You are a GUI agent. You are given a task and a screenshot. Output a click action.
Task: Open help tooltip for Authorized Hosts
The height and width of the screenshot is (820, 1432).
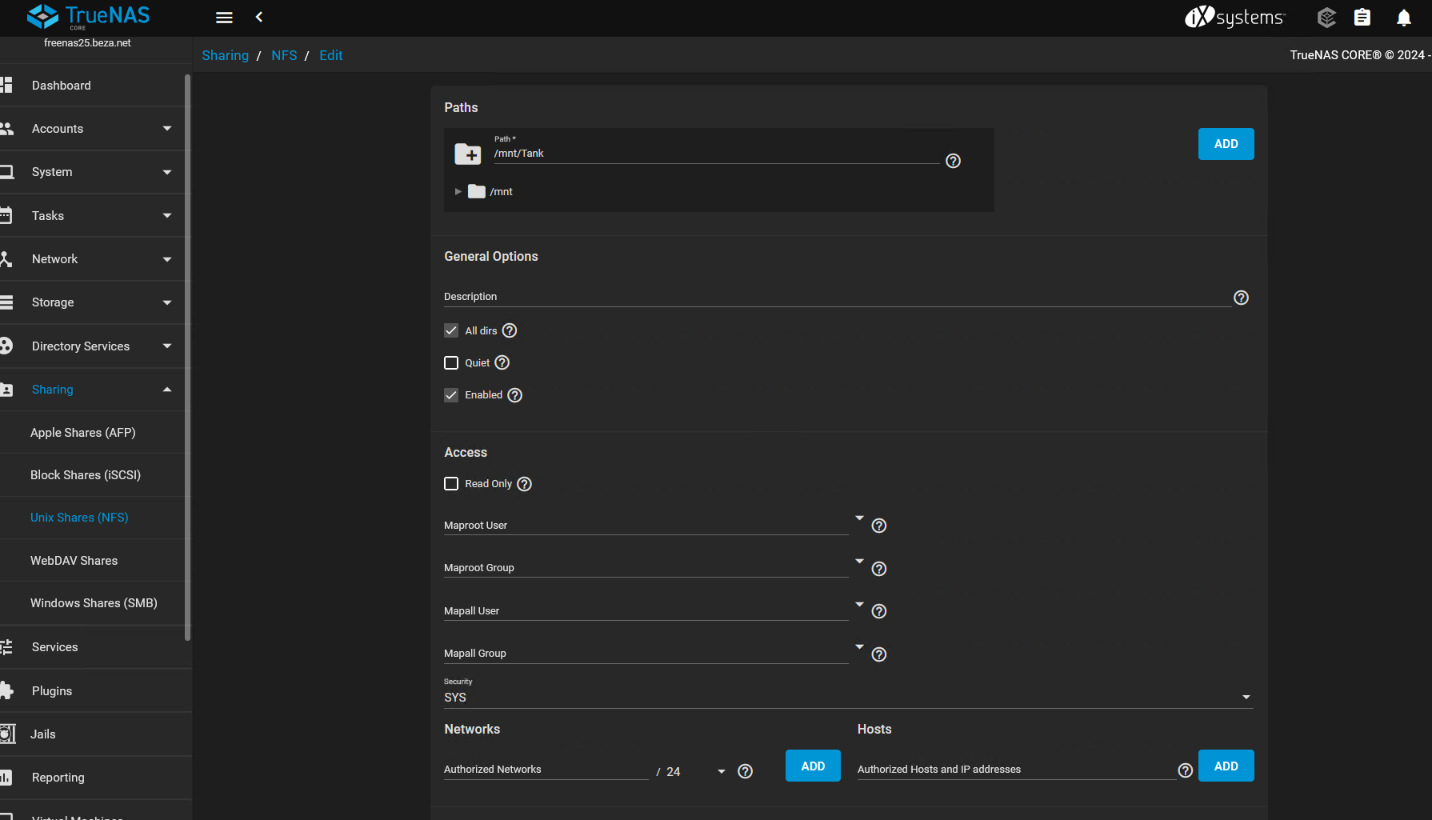tap(1185, 771)
